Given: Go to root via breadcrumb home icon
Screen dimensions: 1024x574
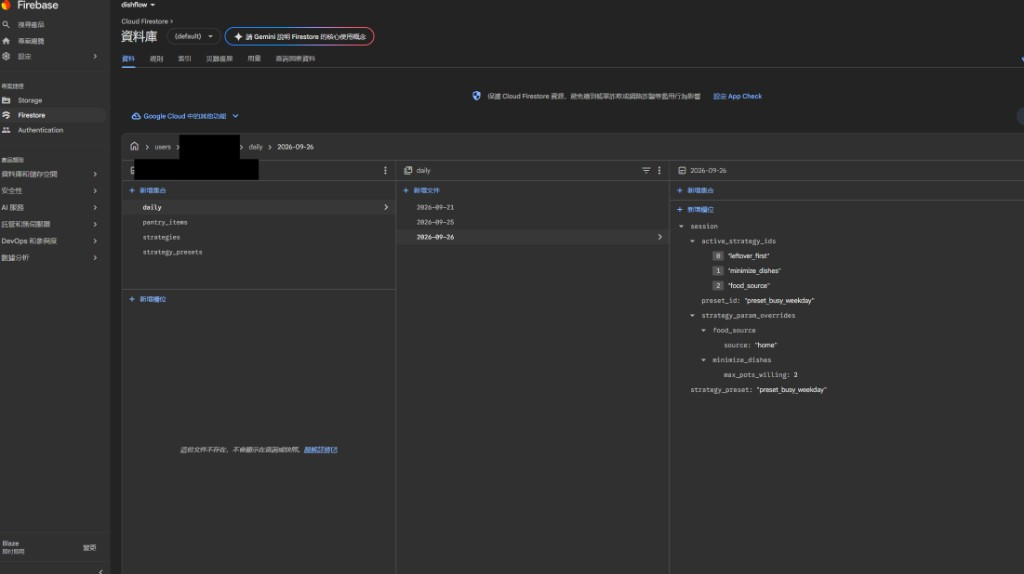Looking at the screenshot, I should click(134, 146).
